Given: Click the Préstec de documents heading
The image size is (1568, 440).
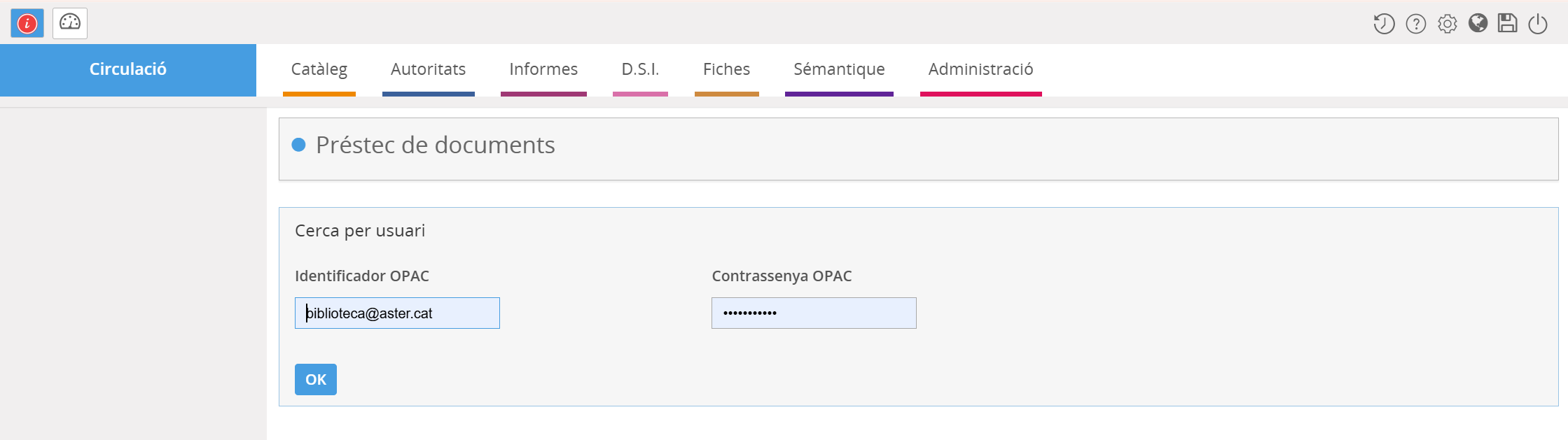Looking at the screenshot, I should click(x=435, y=145).
